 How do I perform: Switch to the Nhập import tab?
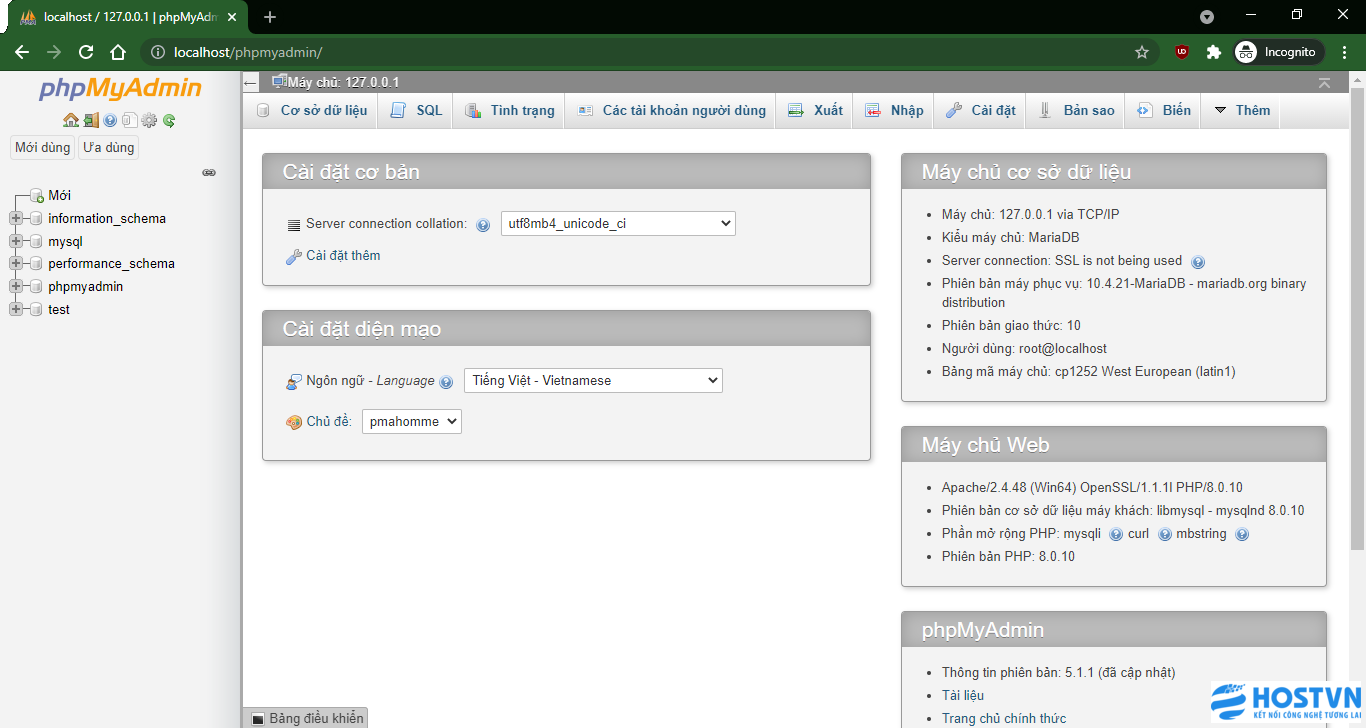click(x=894, y=111)
